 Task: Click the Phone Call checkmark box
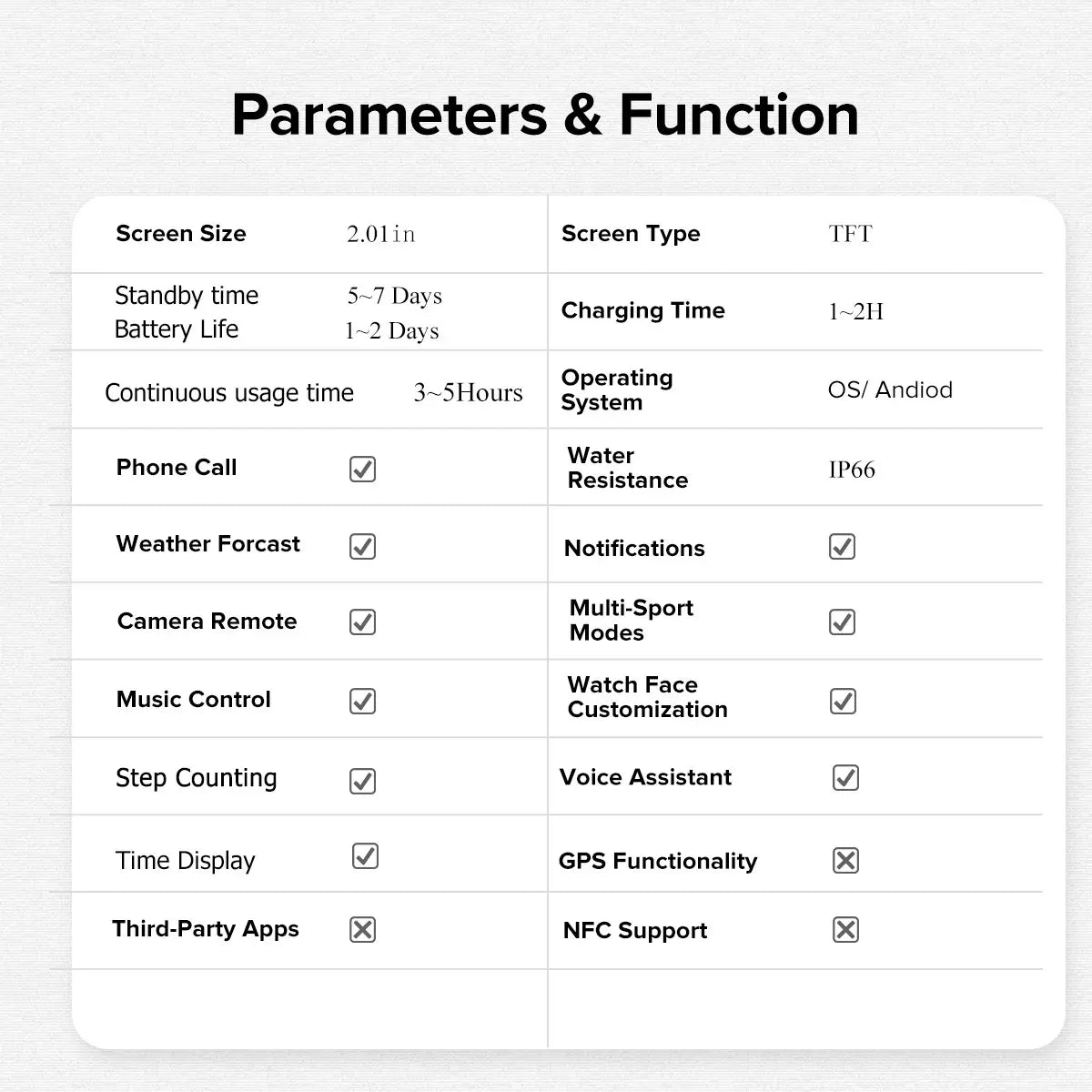click(x=362, y=470)
